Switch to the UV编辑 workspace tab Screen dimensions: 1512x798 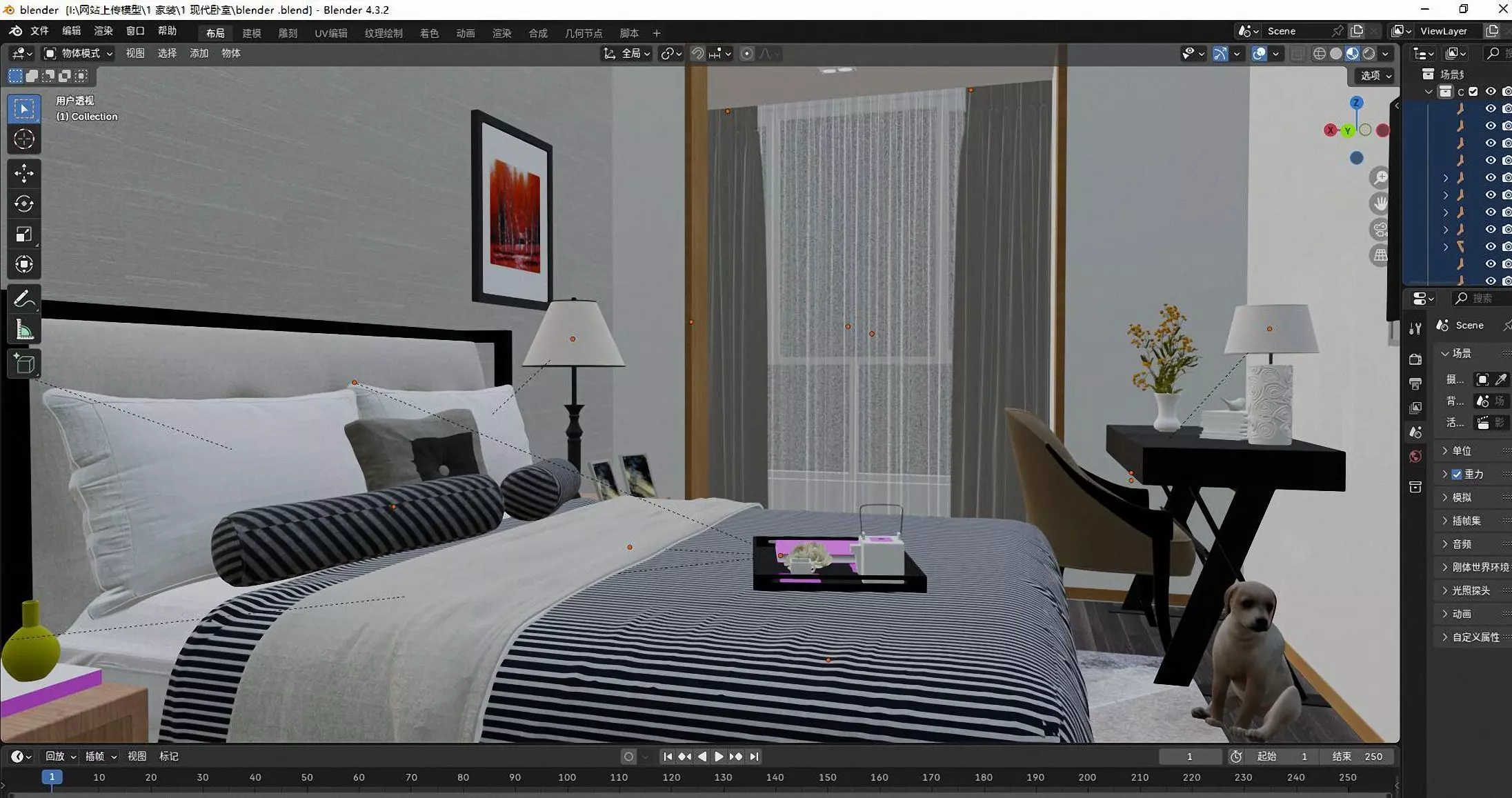point(331,33)
